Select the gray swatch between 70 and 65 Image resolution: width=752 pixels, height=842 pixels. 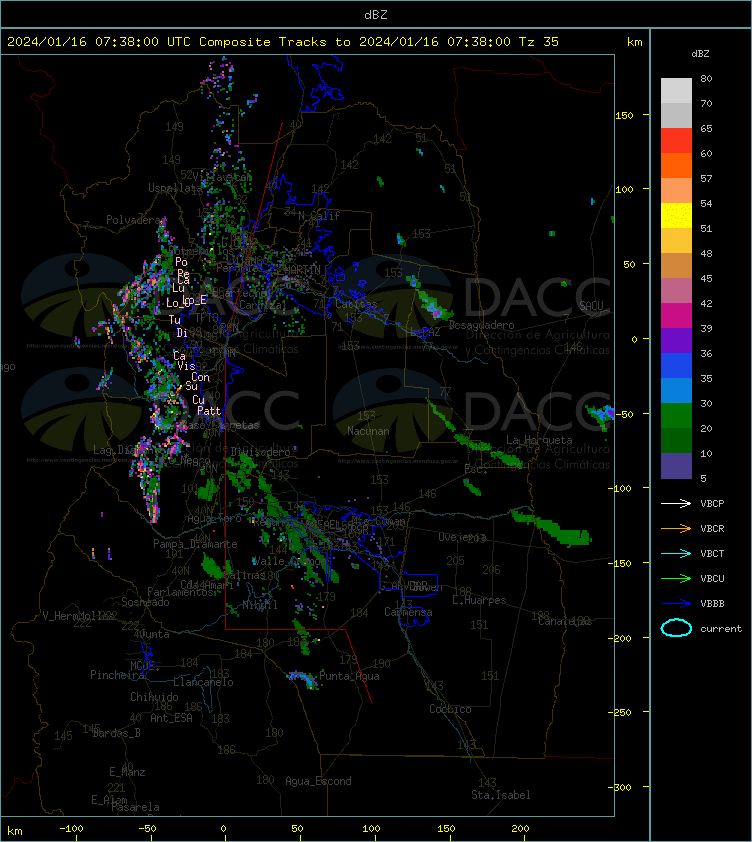[676, 115]
